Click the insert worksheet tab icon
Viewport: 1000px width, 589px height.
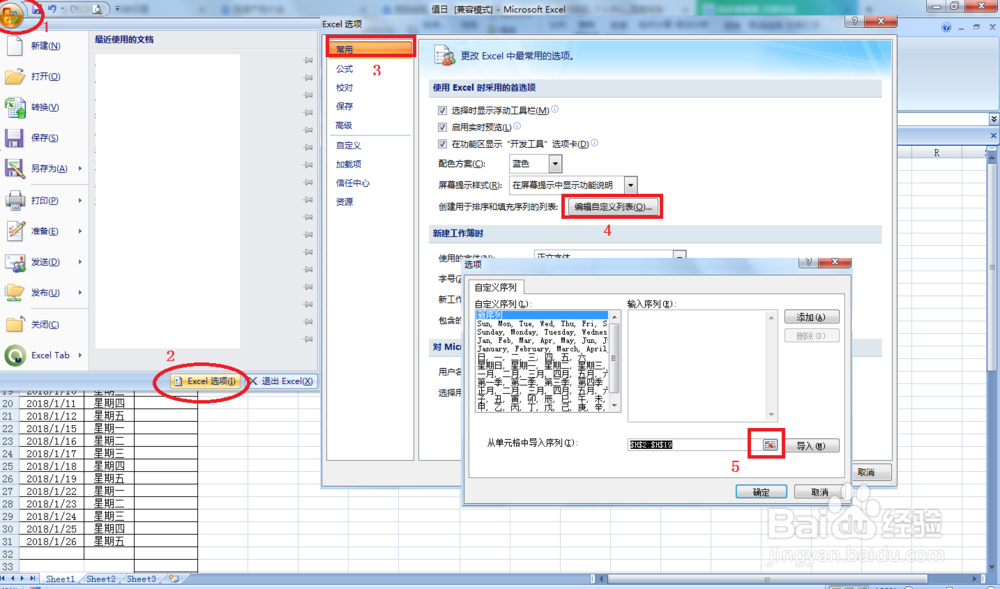tap(173, 579)
